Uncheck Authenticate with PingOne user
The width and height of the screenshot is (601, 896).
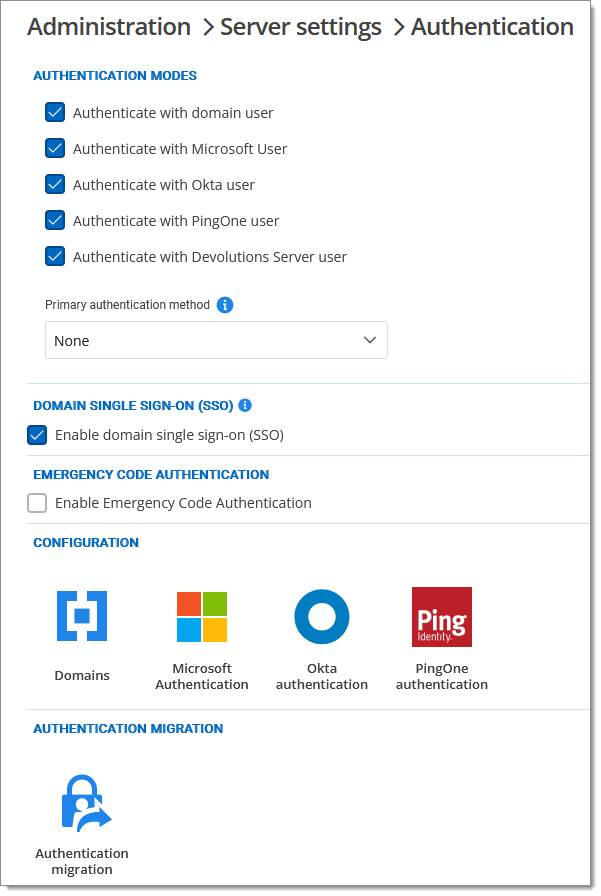coord(55,221)
